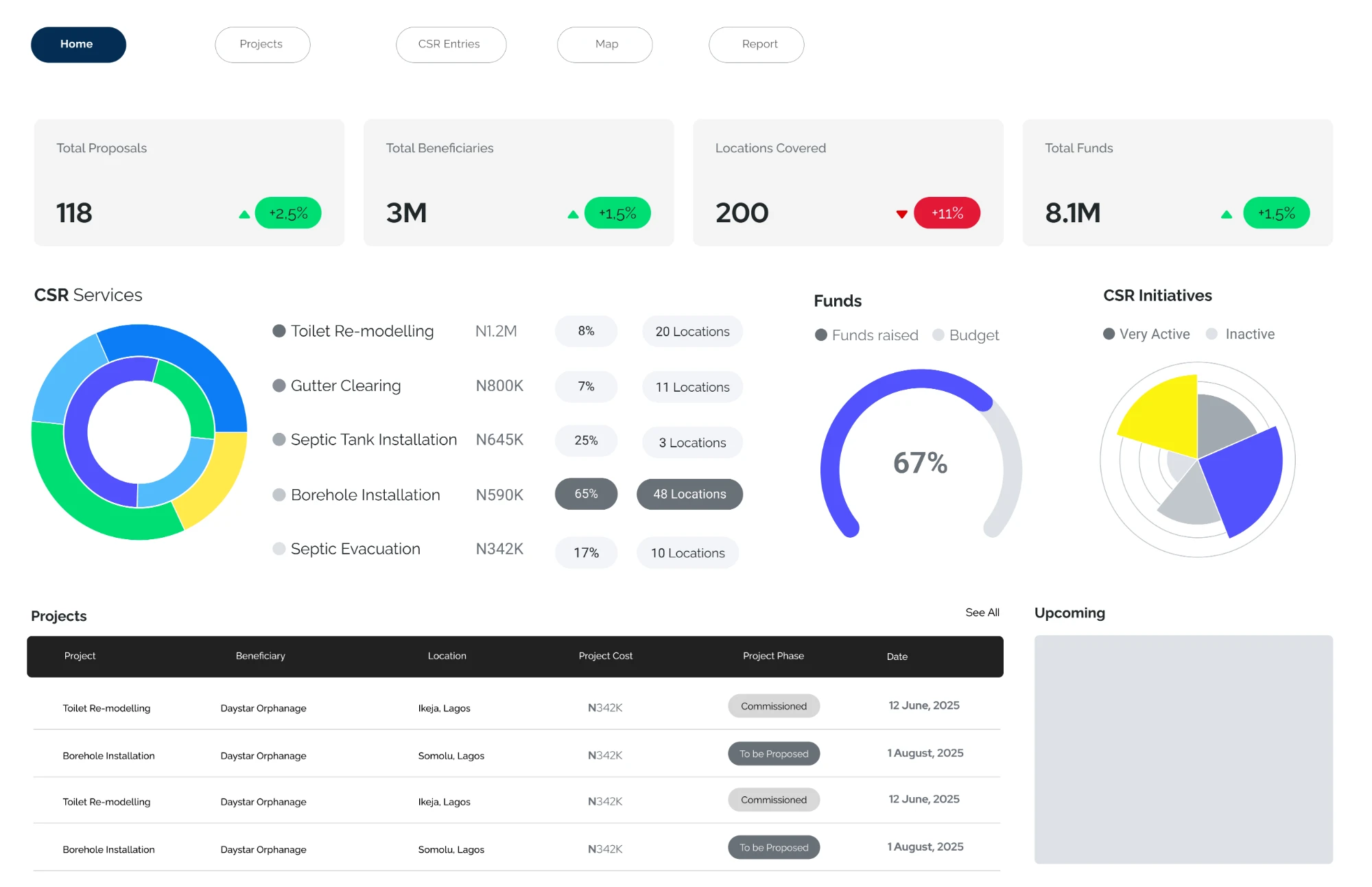Click the +1,5% badge in Total Funds
The width and height of the screenshot is (1372, 887).
1276,213
